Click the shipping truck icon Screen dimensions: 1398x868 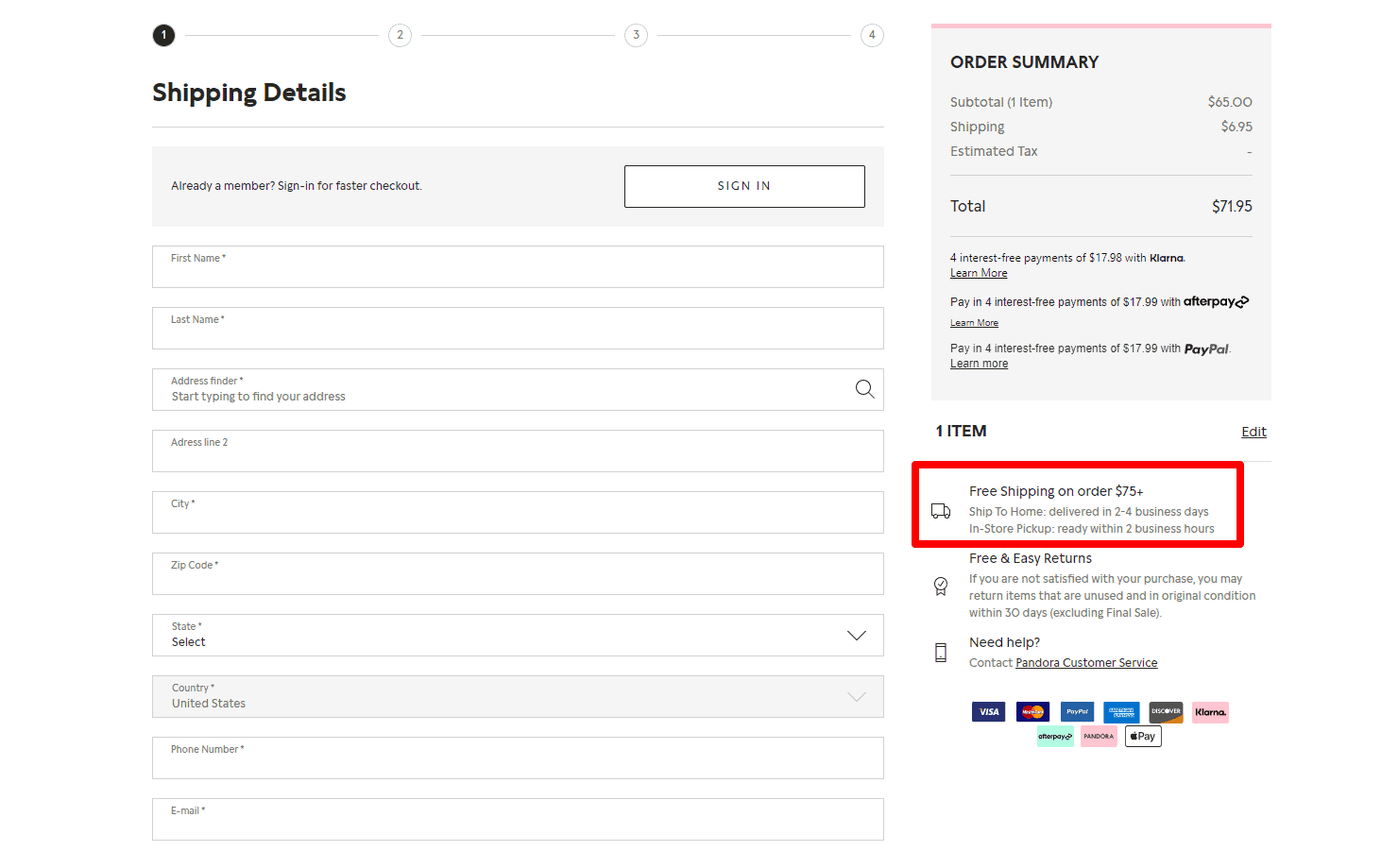[x=940, y=510]
